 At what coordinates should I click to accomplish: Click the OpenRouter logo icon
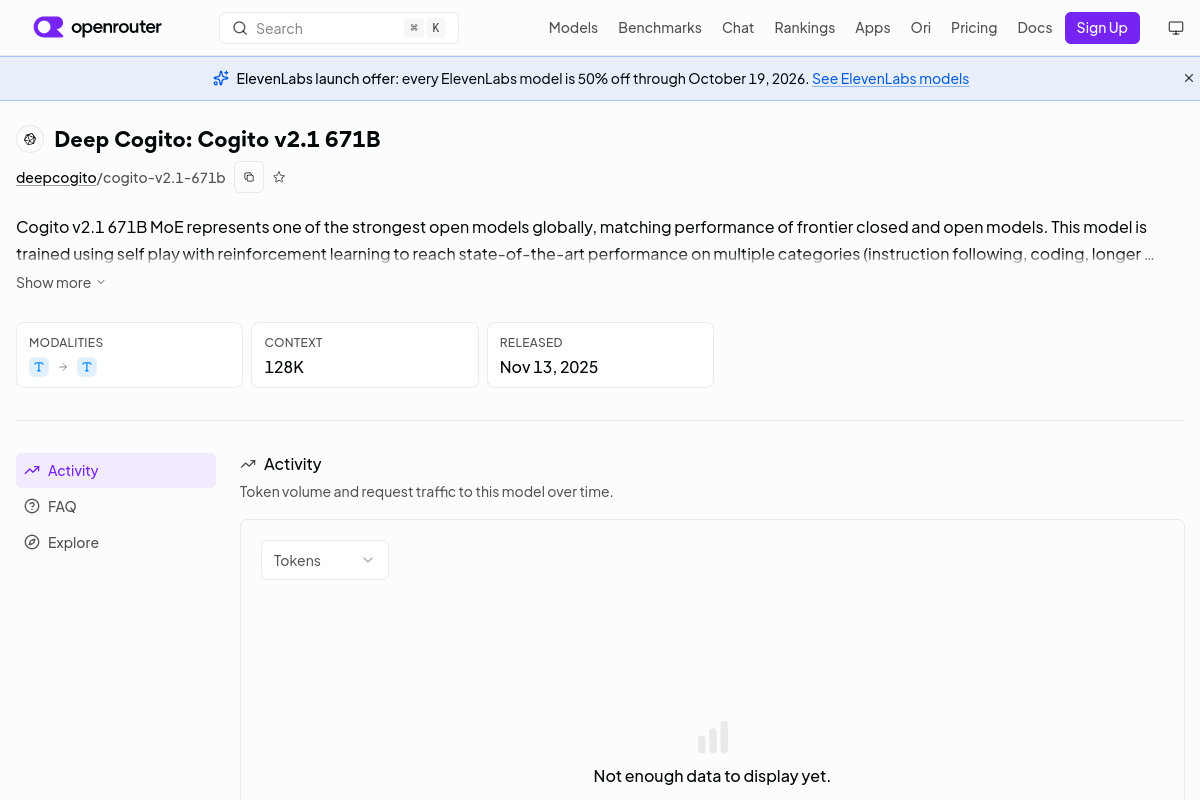(48, 27)
